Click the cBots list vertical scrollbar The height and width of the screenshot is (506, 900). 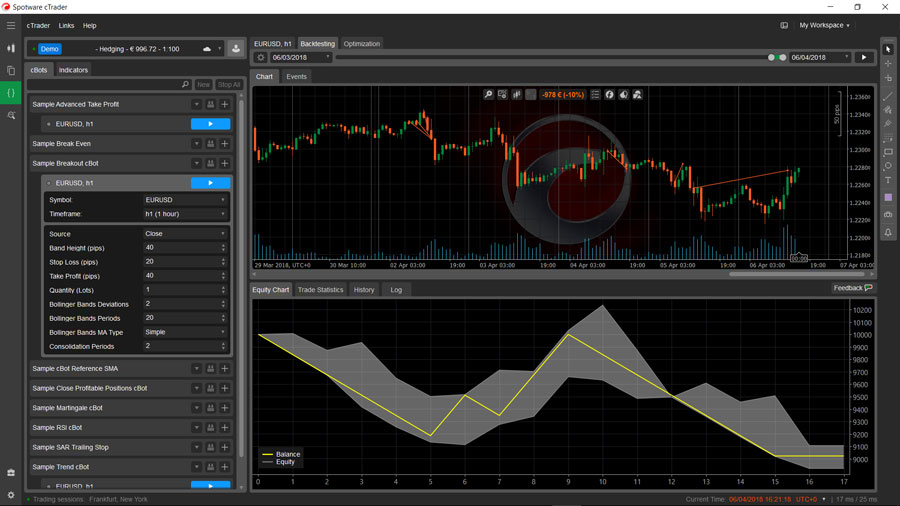tap(241, 279)
